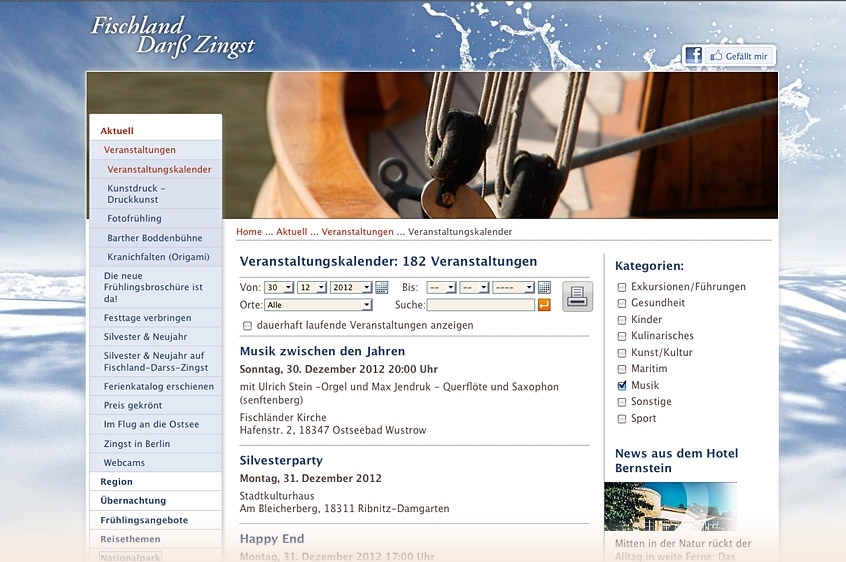Select Aktuell in the sidebar menu

[x=117, y=131]
